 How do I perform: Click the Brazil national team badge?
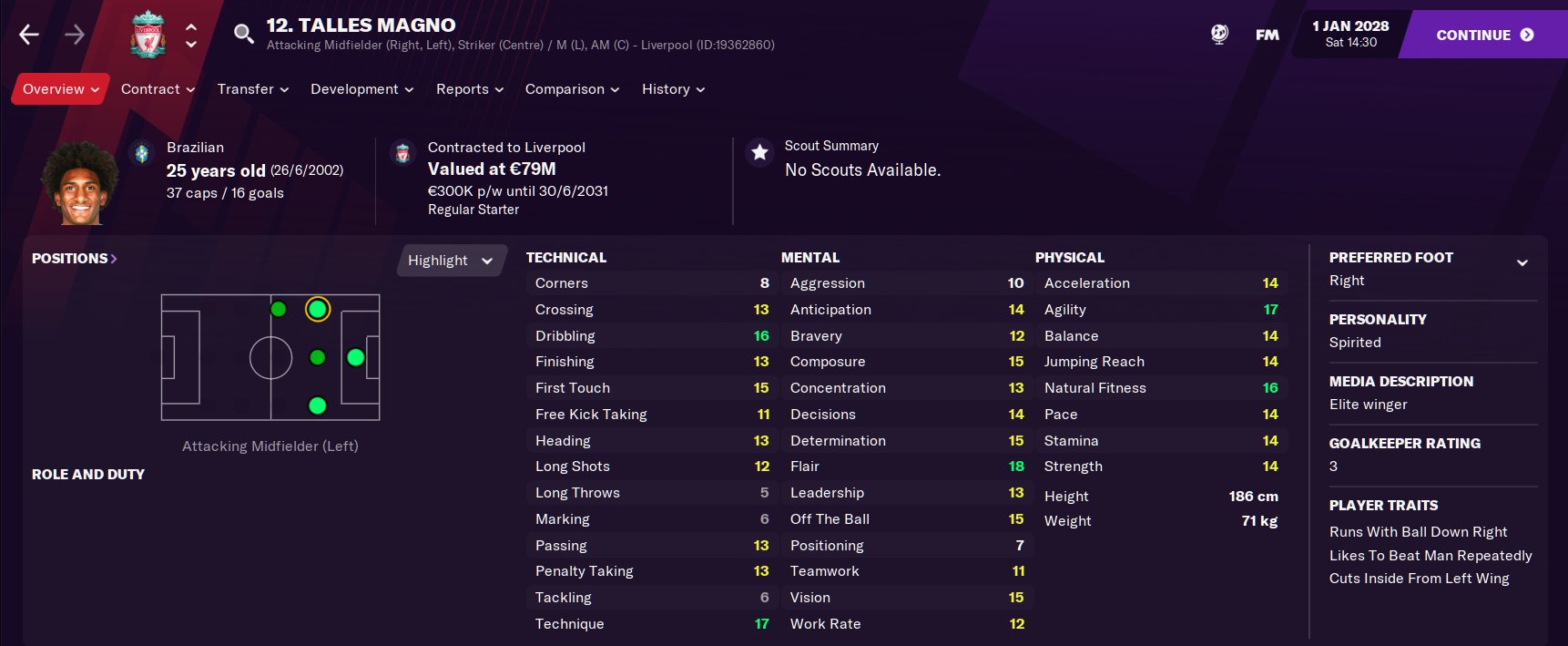point(142,153)
